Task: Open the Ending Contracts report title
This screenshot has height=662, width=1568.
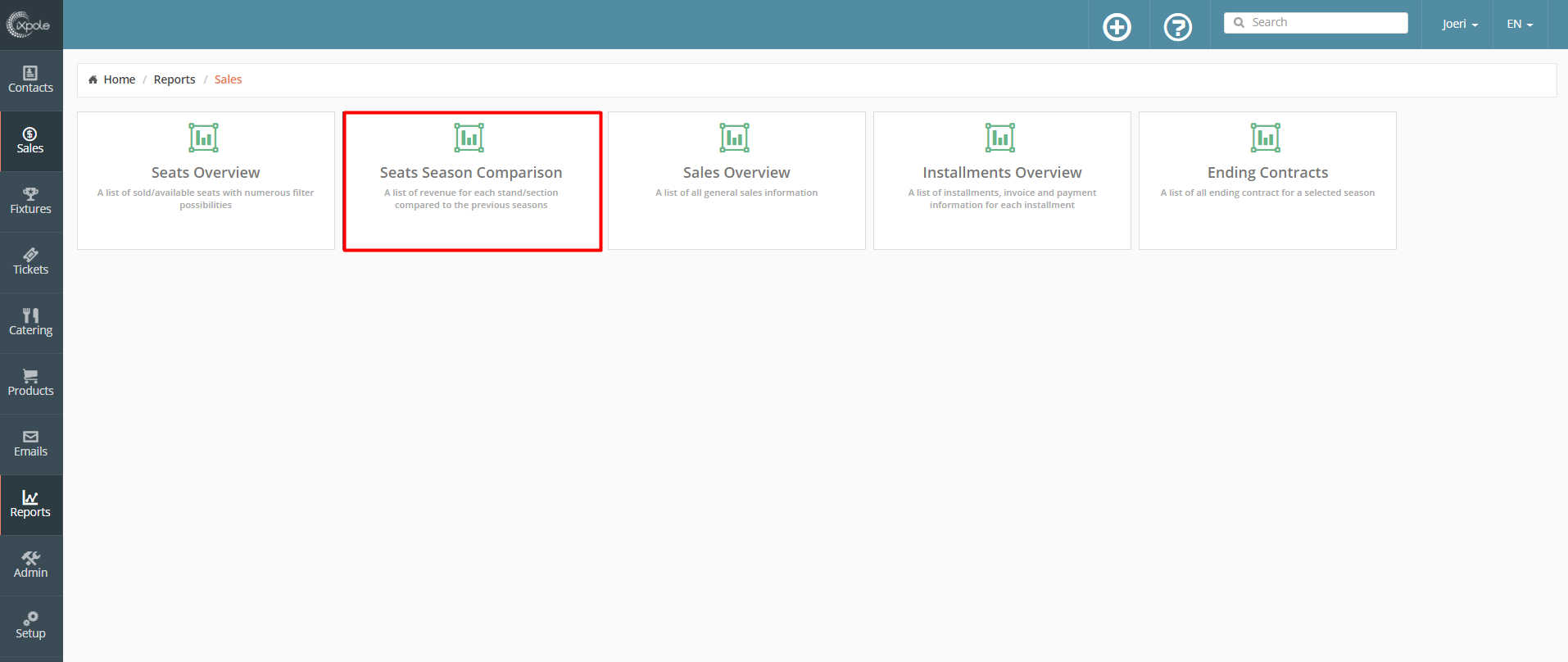Action: tap(1267, 173)
